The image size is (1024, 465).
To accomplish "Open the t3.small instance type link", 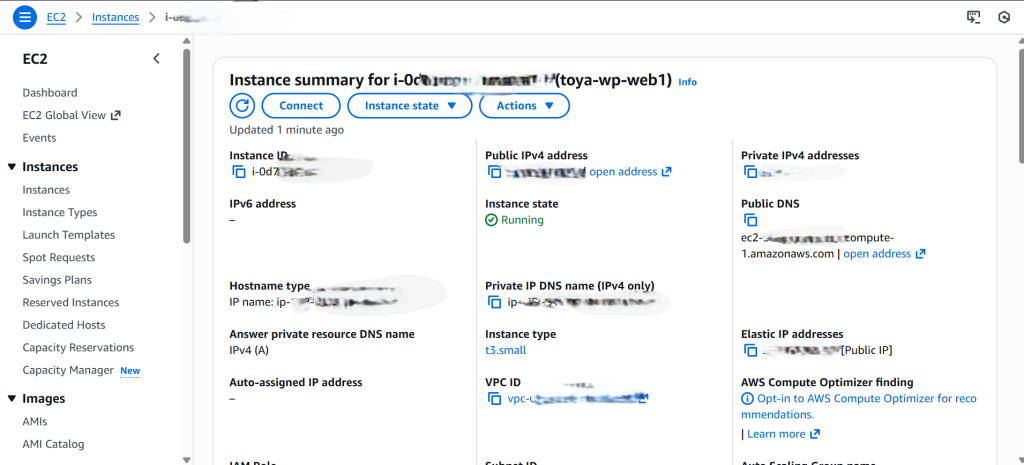I will (505, 350).
